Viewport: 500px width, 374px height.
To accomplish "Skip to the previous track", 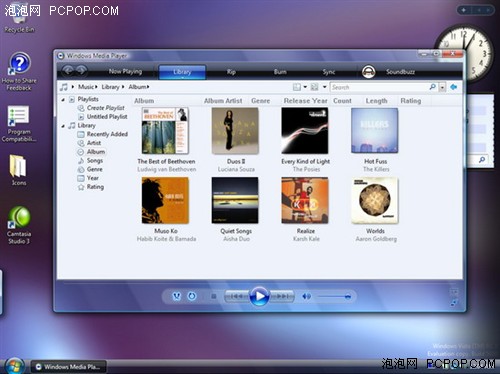I will pos(237,296).
